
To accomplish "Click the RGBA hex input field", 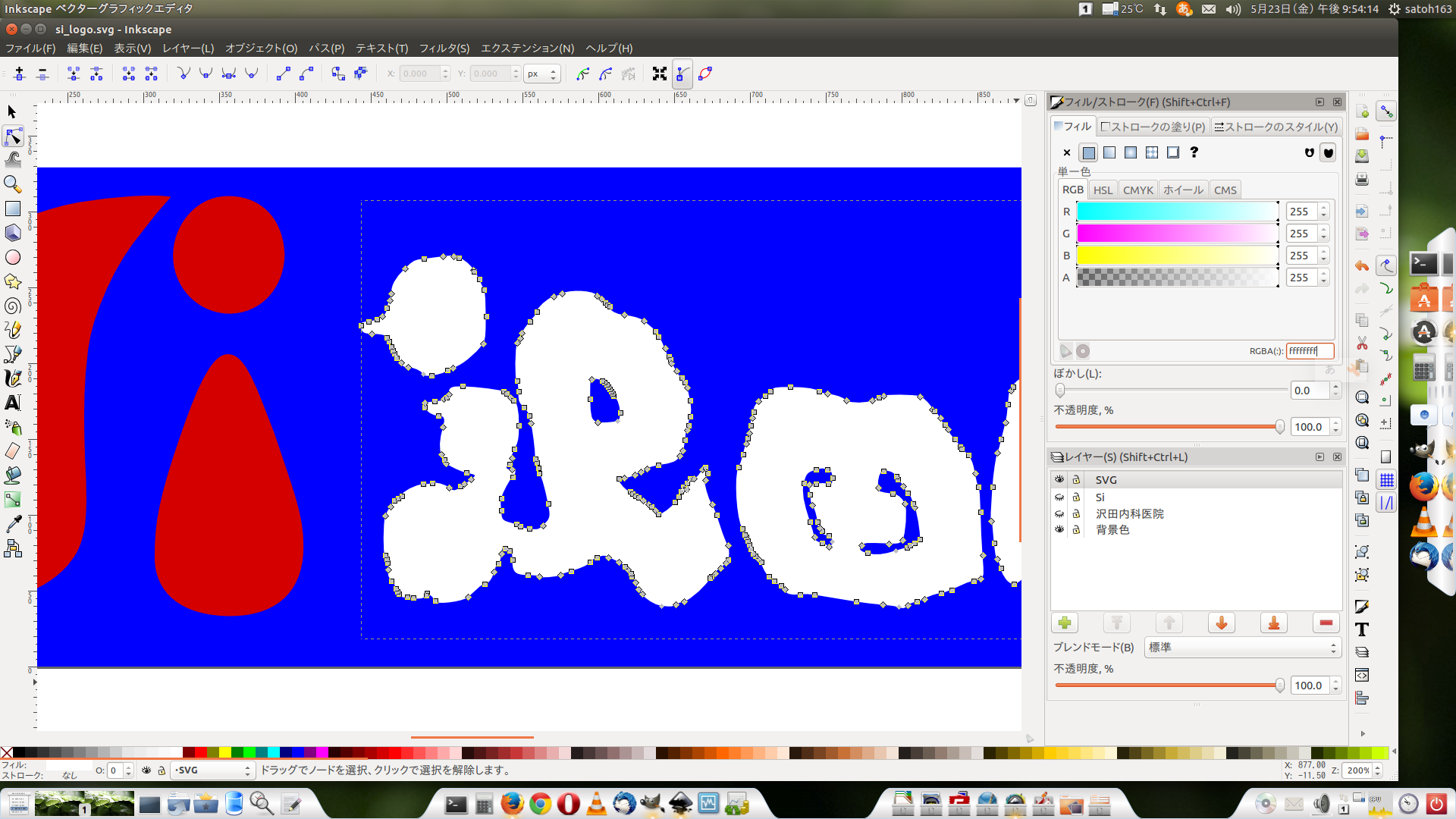I will 1310,351.
